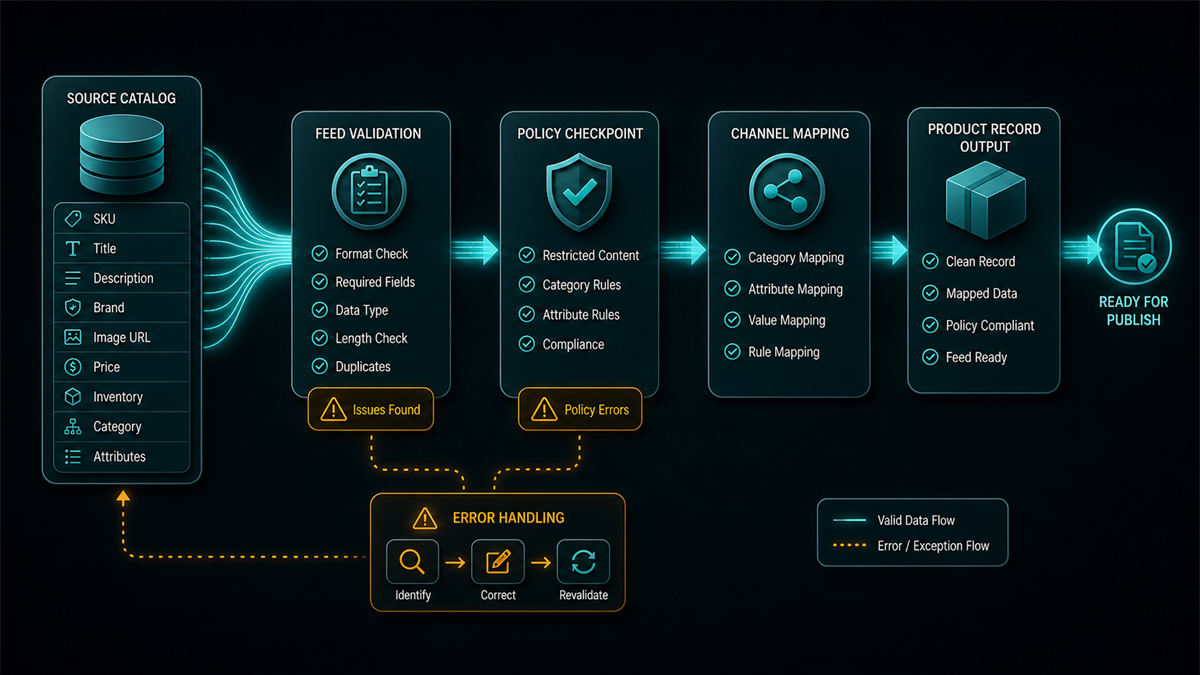This screenshot has width=1200, height=675.
Task: Click the Attribute Mapping text
Action: click(x=796, y=289)
